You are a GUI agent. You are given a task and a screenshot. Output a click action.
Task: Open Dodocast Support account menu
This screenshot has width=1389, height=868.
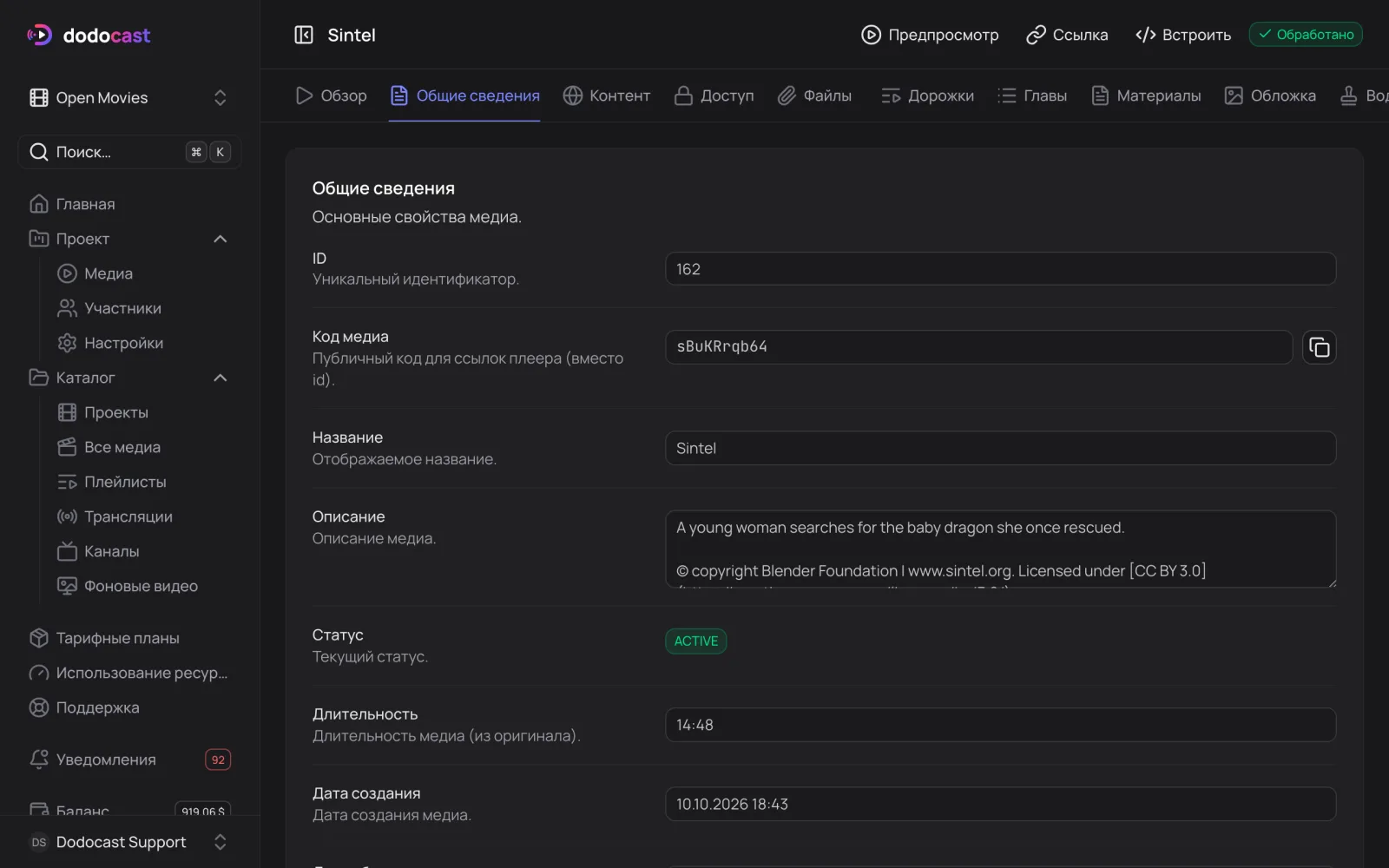[x=129, y=842]
